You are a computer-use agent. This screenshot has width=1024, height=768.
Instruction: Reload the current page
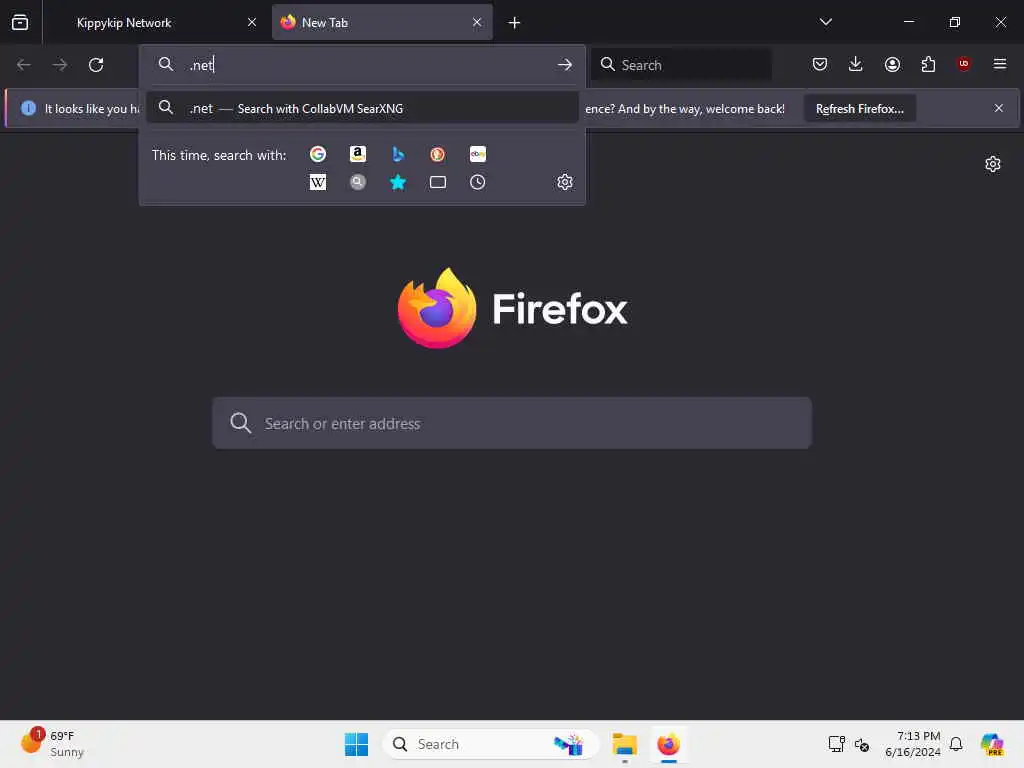(96, 65)
